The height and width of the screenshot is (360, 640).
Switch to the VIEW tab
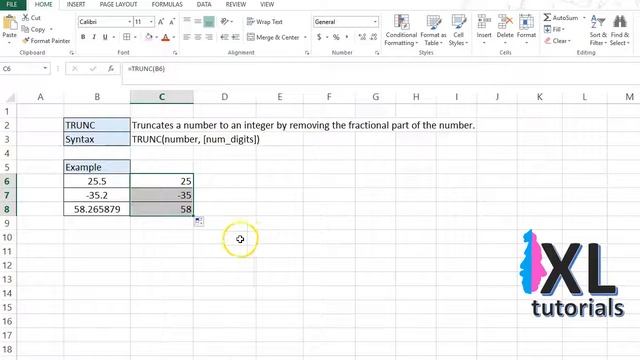[x=267, y=4]
